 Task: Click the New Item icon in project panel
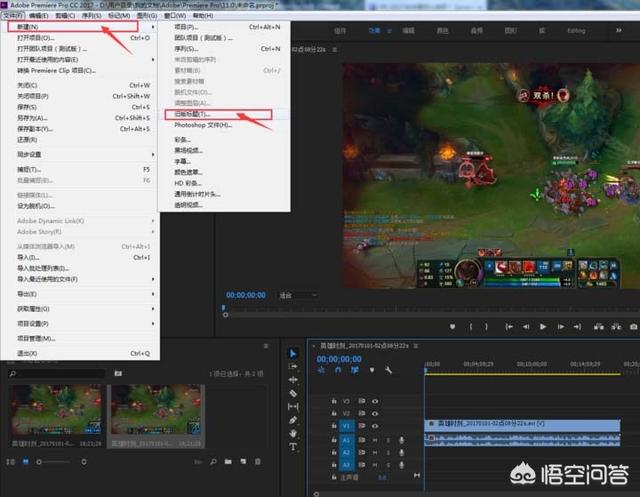click(243, 462)
